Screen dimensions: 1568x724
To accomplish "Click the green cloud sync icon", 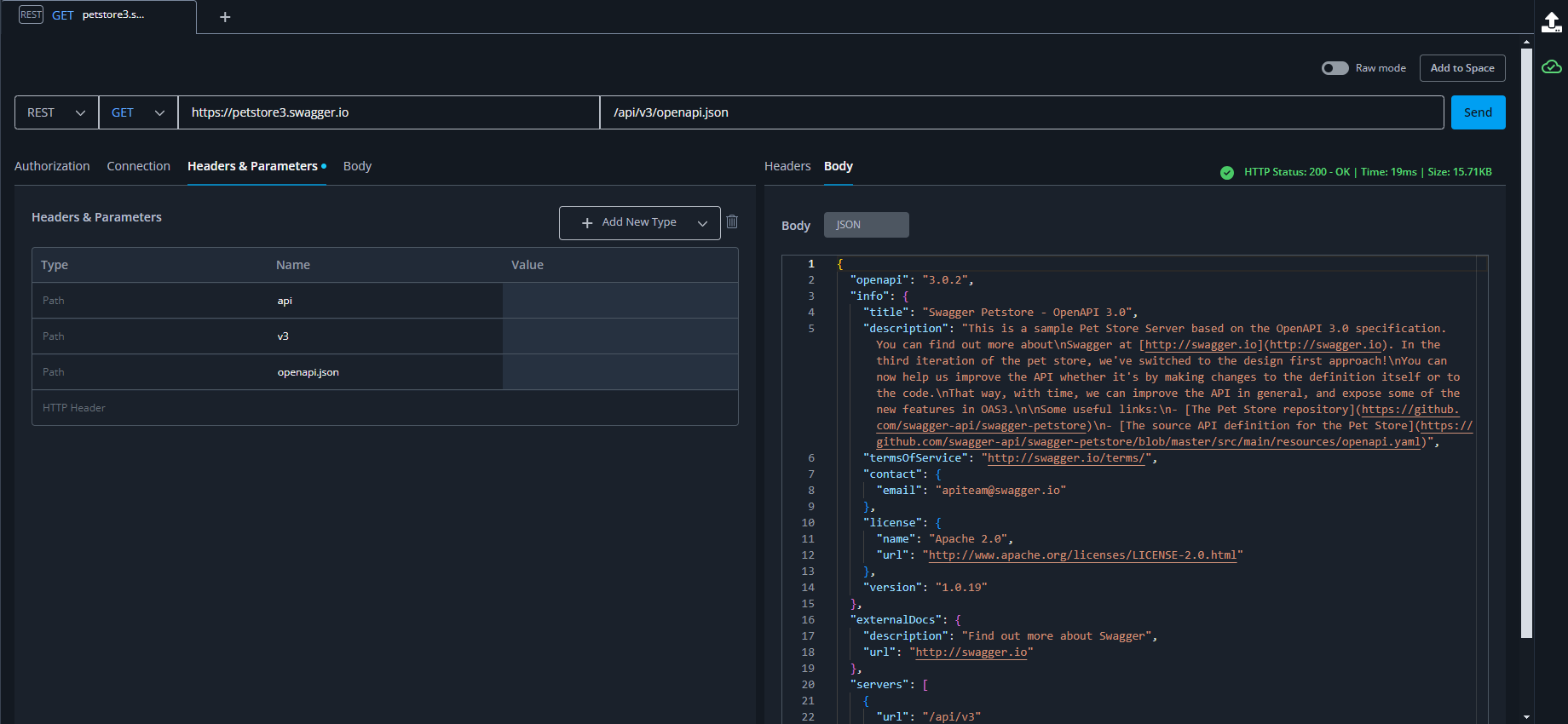I will pos(1552,66).
